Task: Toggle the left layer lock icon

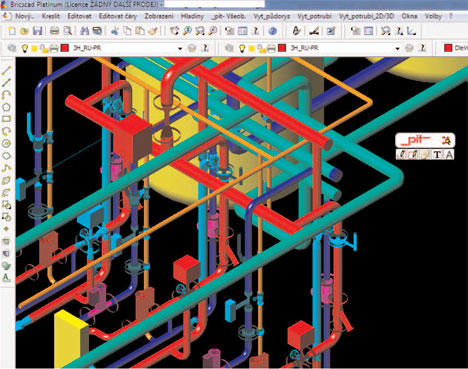Action: (44, 49)
